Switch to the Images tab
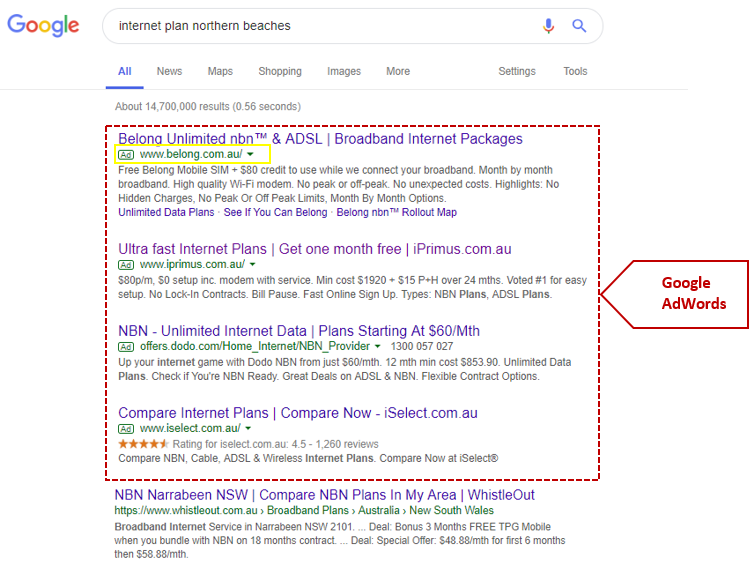This screenshot has width=749, height=577. pos(344,71)
